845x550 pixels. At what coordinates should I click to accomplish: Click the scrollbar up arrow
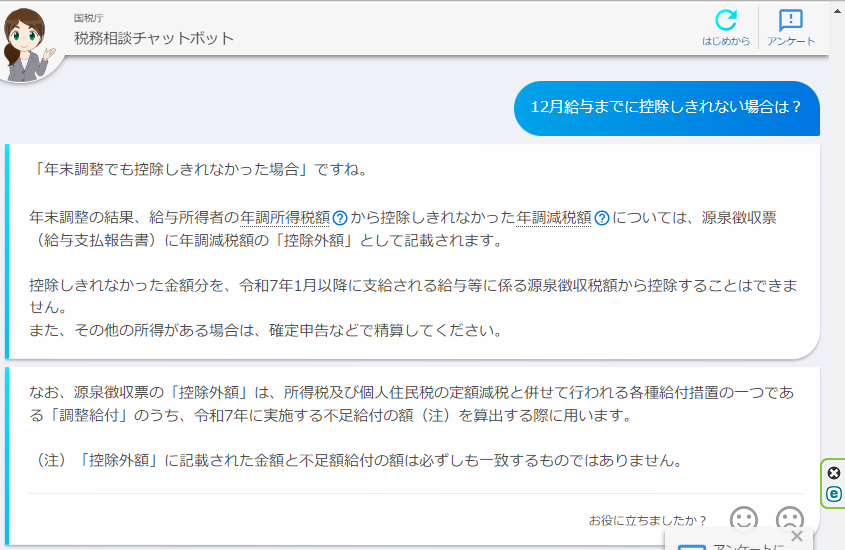coord(838,9)
